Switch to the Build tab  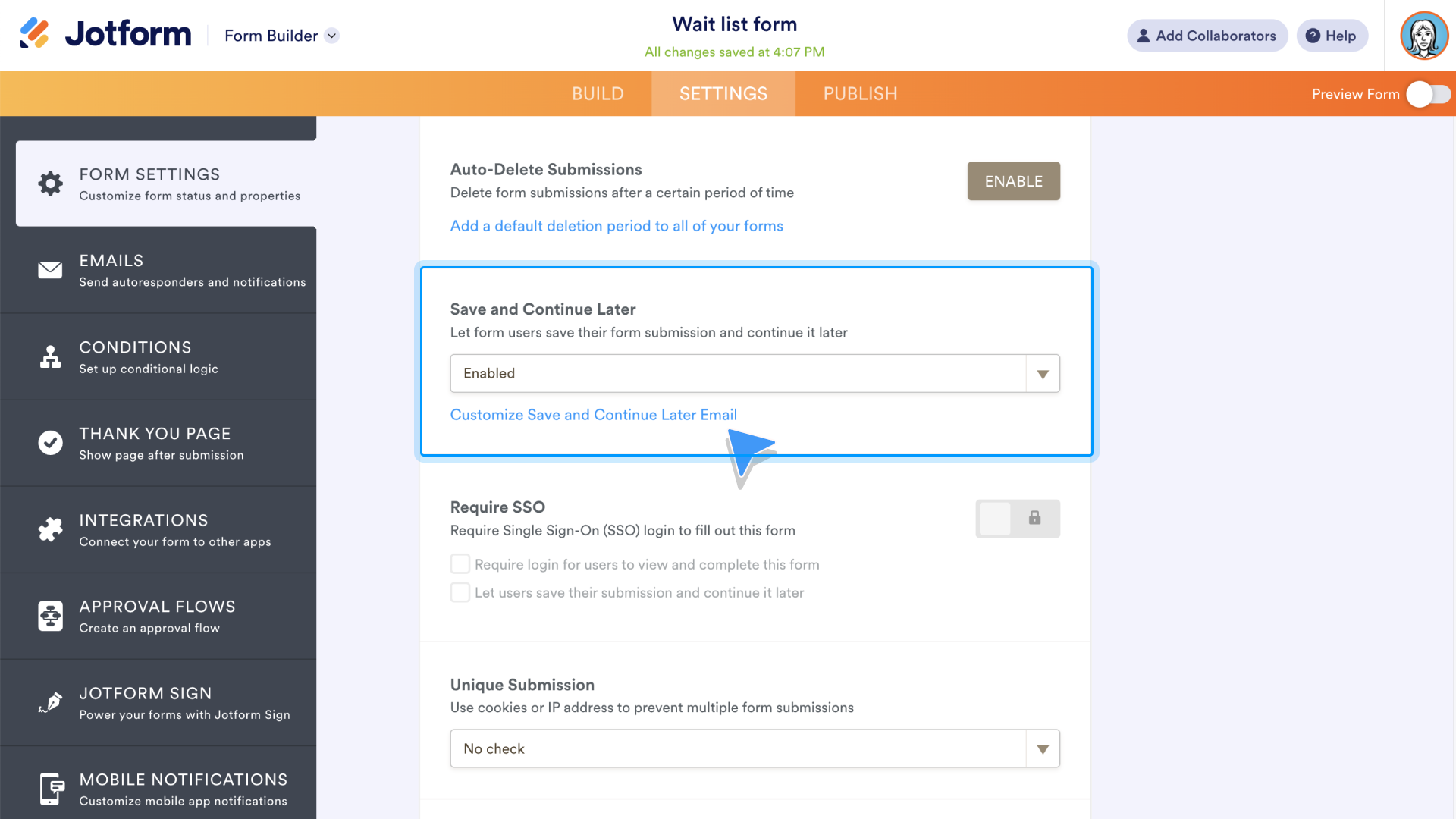coord(597,93)
